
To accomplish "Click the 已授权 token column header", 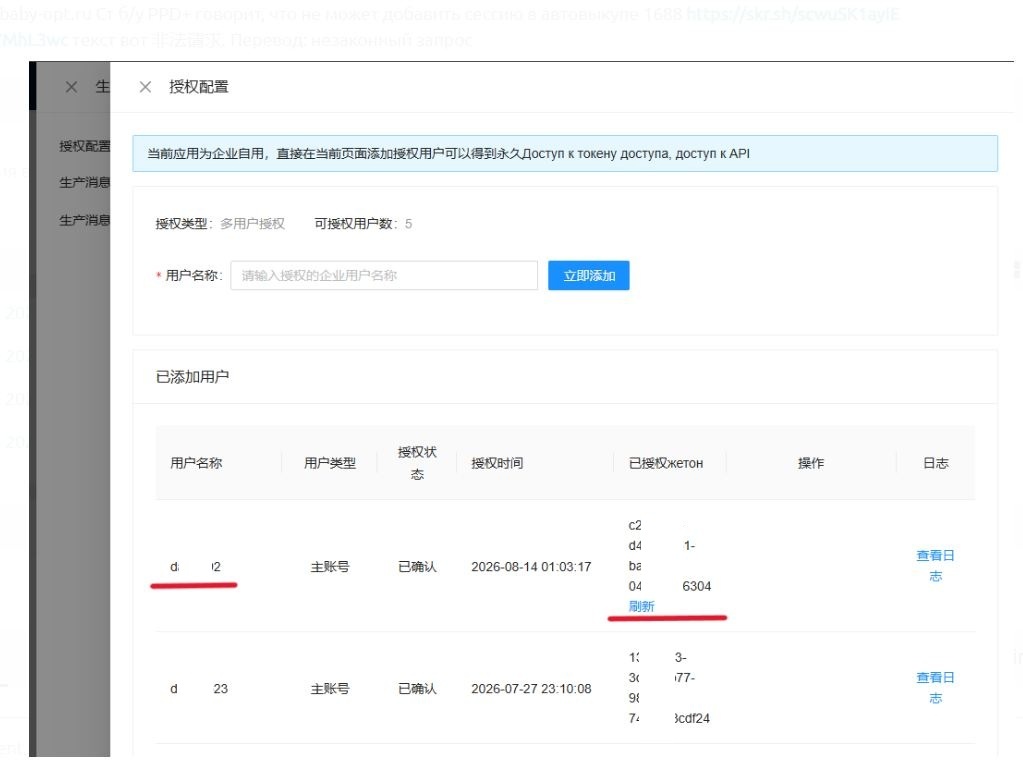I will point(665,463).
